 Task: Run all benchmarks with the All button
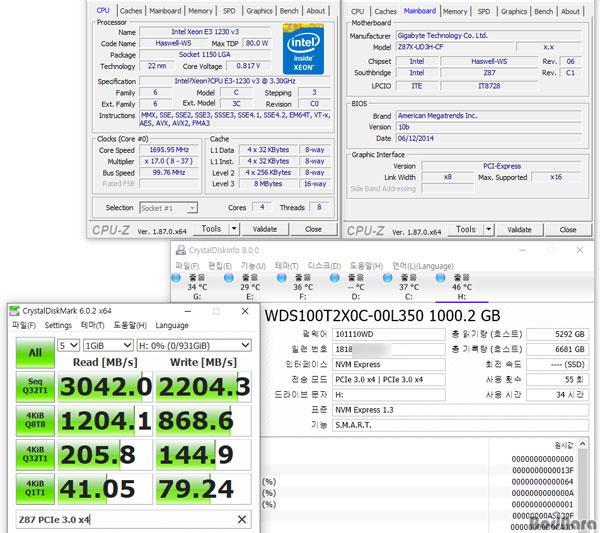35,353
